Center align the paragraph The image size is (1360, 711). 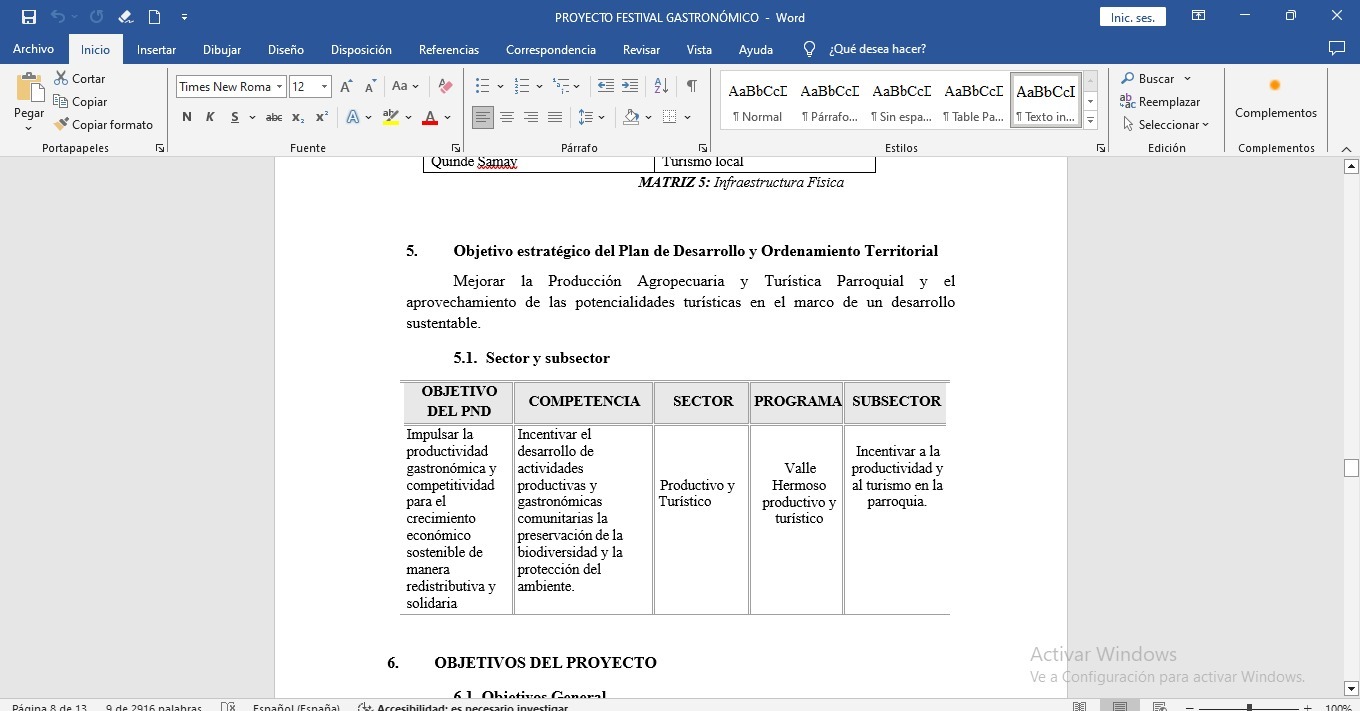(507, 117)
